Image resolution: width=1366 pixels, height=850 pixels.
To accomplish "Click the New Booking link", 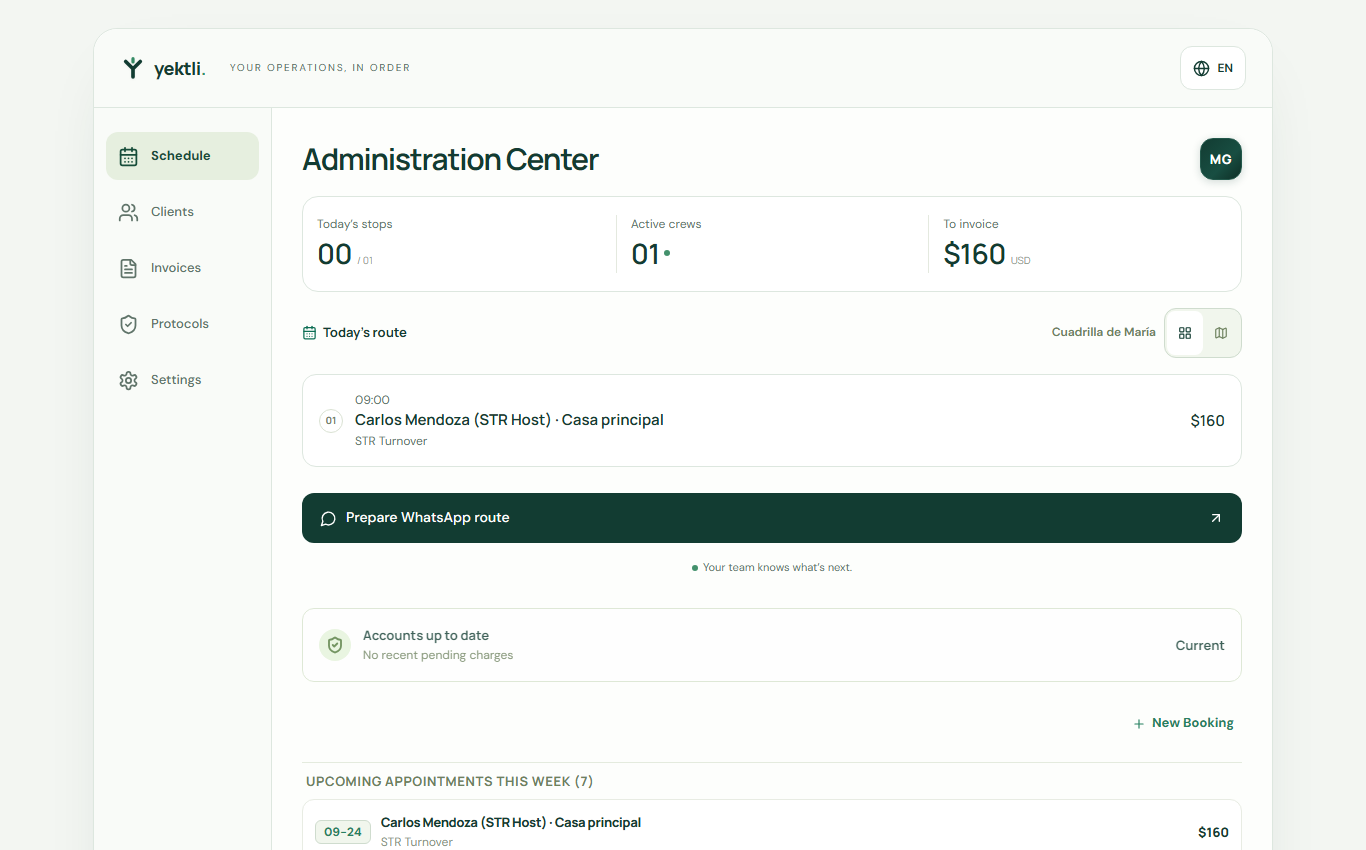I will [x=1184, y=723].
